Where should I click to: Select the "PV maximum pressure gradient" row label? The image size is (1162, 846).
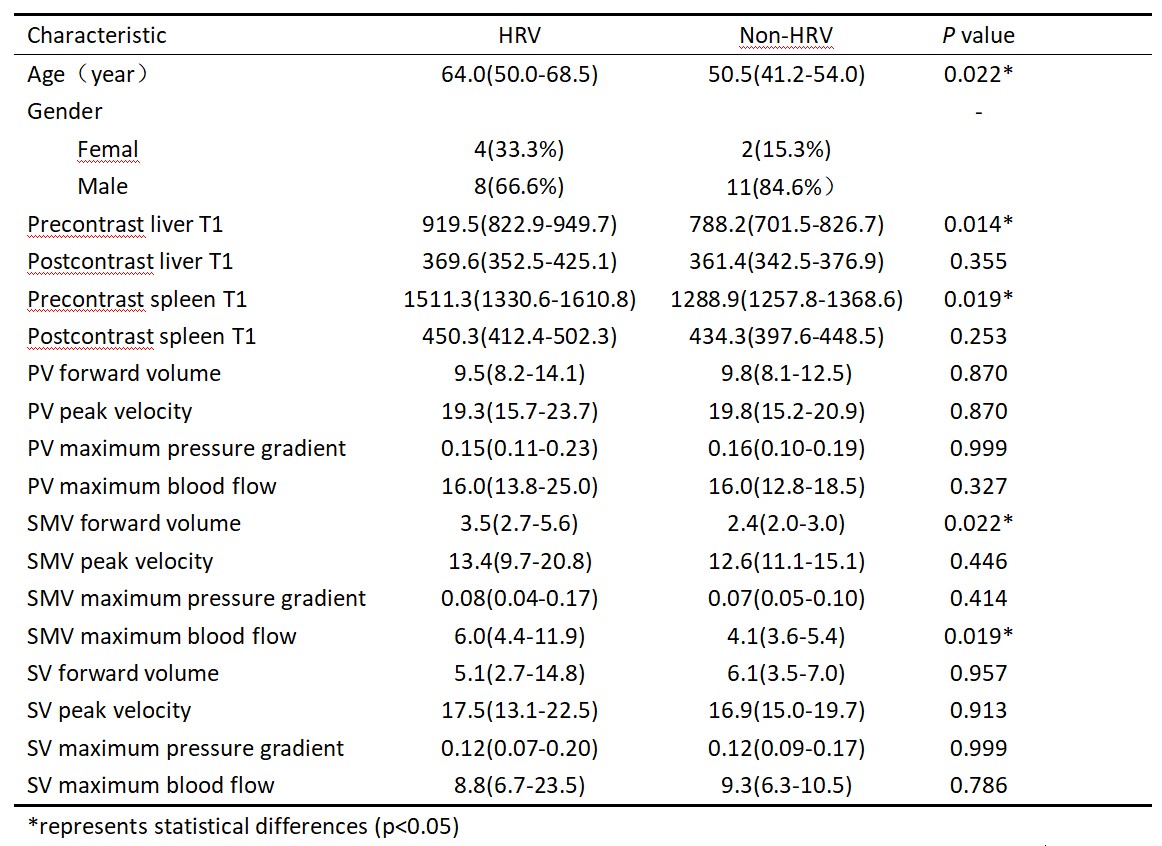186,448
